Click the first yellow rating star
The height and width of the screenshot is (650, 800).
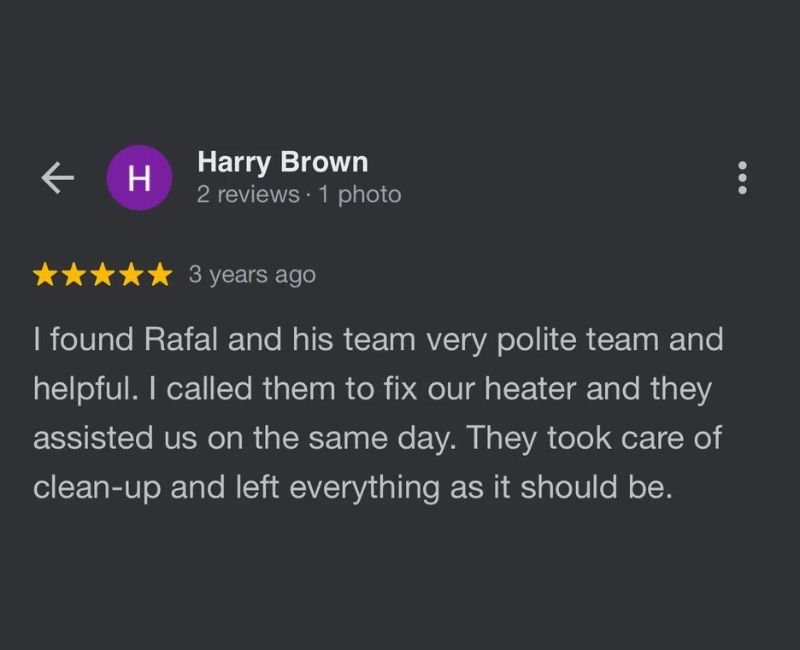tap(46, 275)
